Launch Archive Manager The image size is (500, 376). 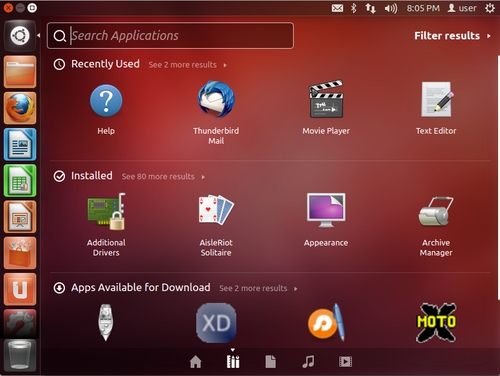[x=436, y=211]
